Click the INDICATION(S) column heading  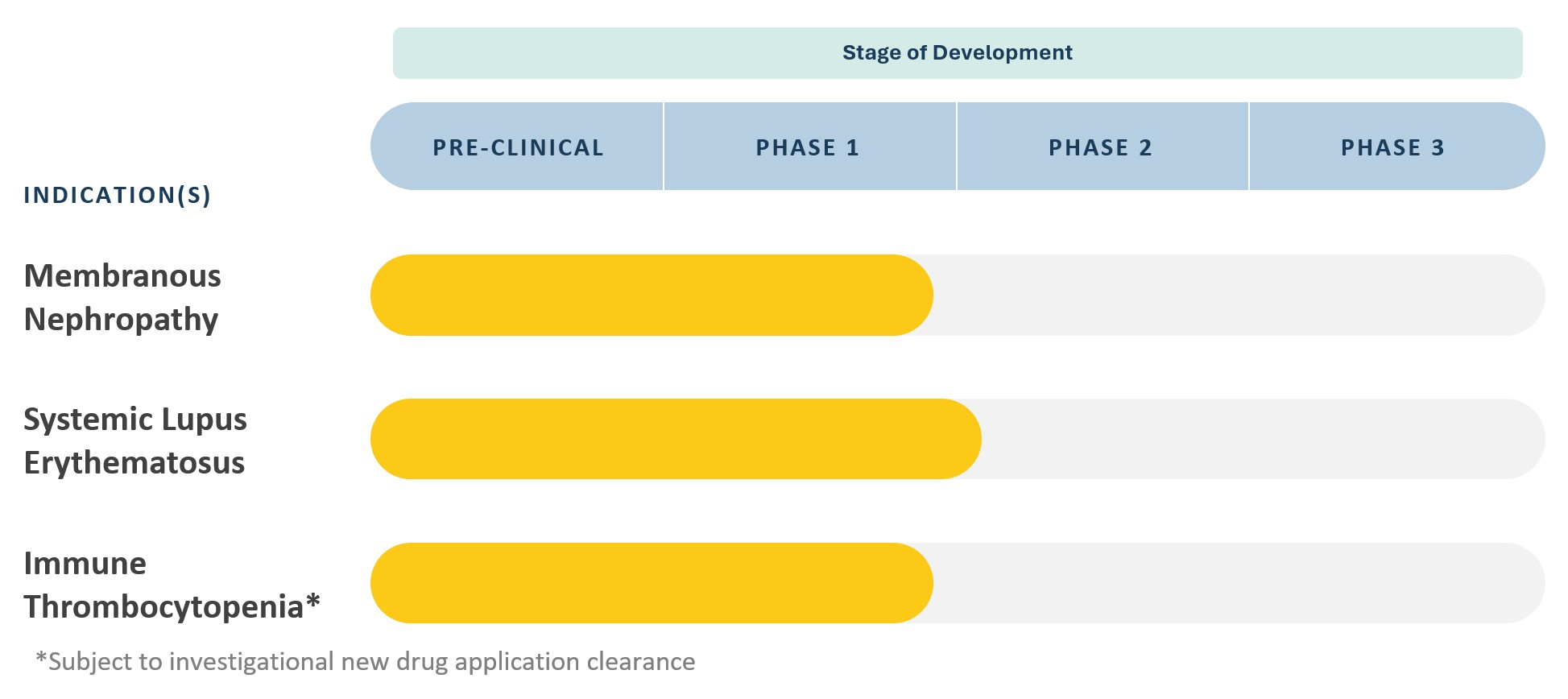click(x=118, y=196)
